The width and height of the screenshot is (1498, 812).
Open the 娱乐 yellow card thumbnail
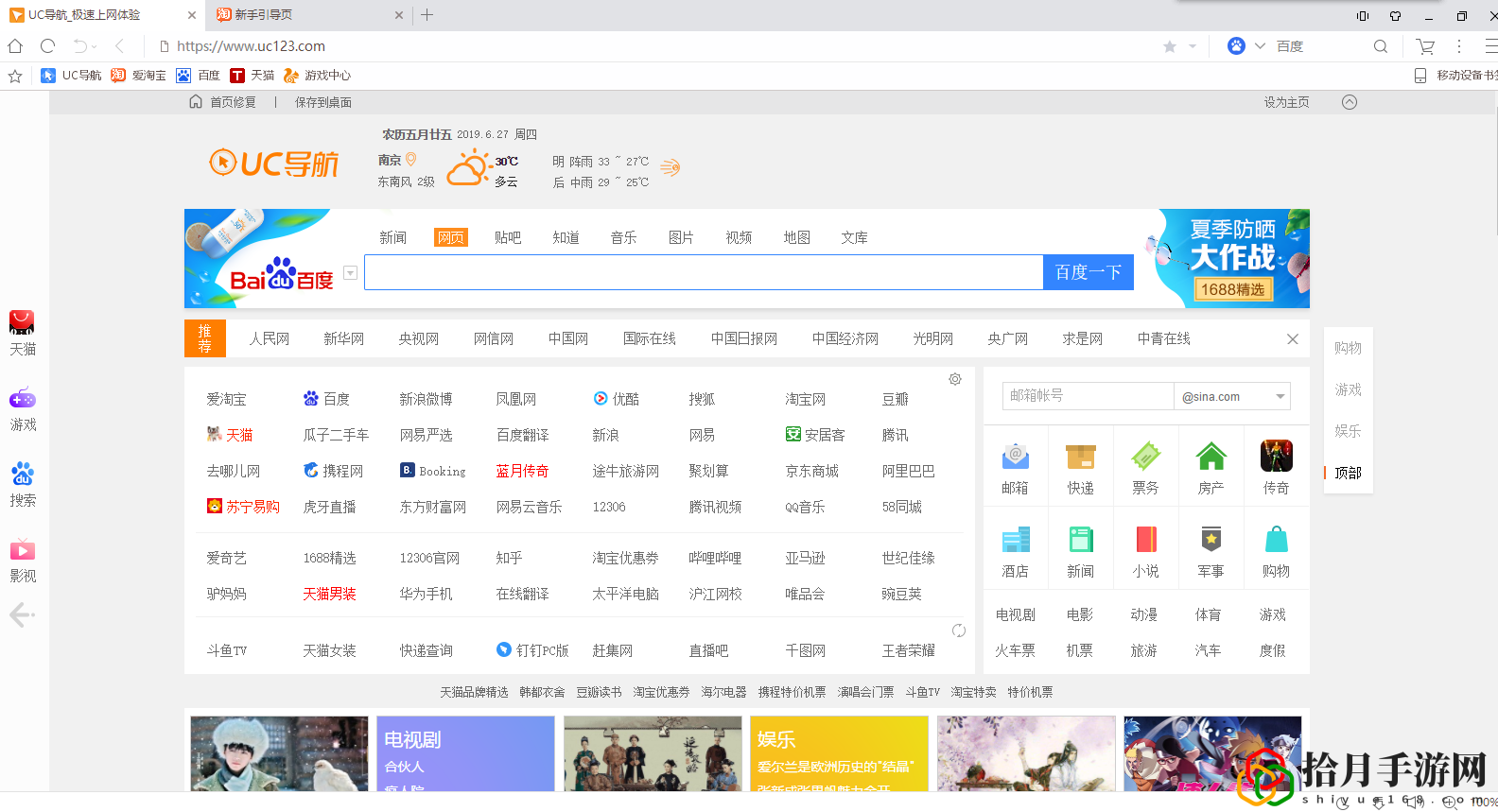coord(839,753)
